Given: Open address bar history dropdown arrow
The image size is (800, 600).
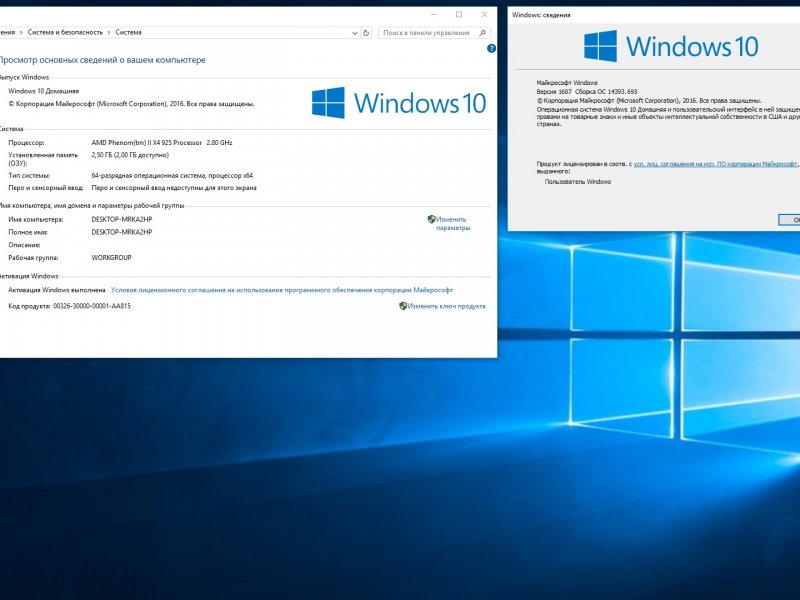Looking at the screenshot, I should tap(355, 33).
